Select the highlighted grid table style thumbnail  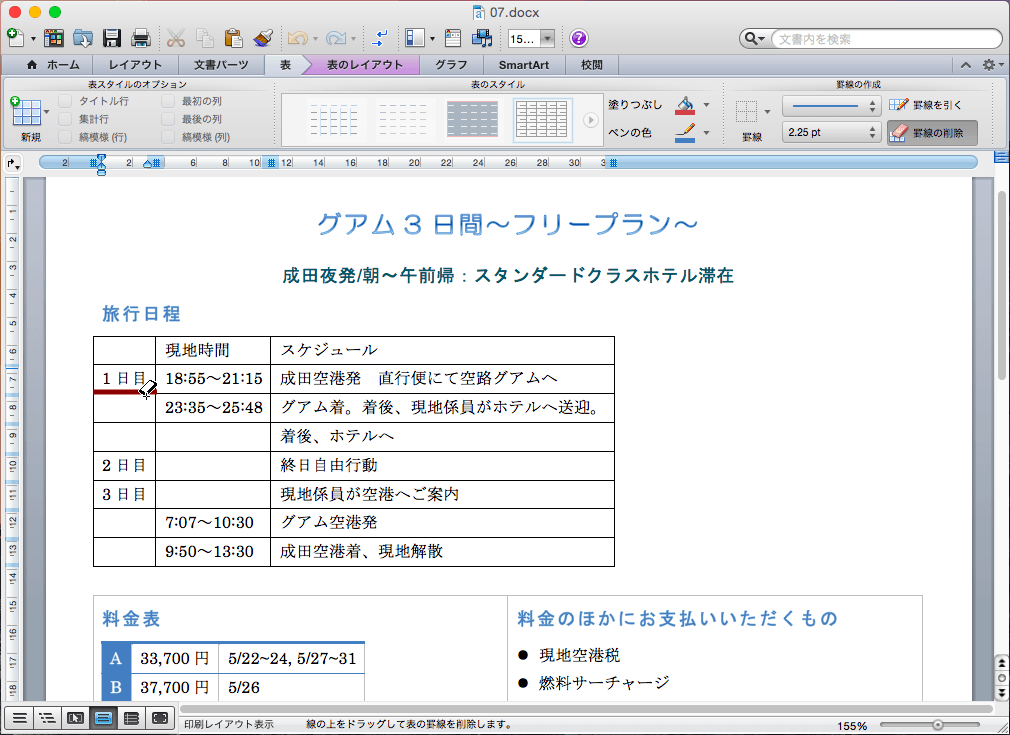pos(542,120)
